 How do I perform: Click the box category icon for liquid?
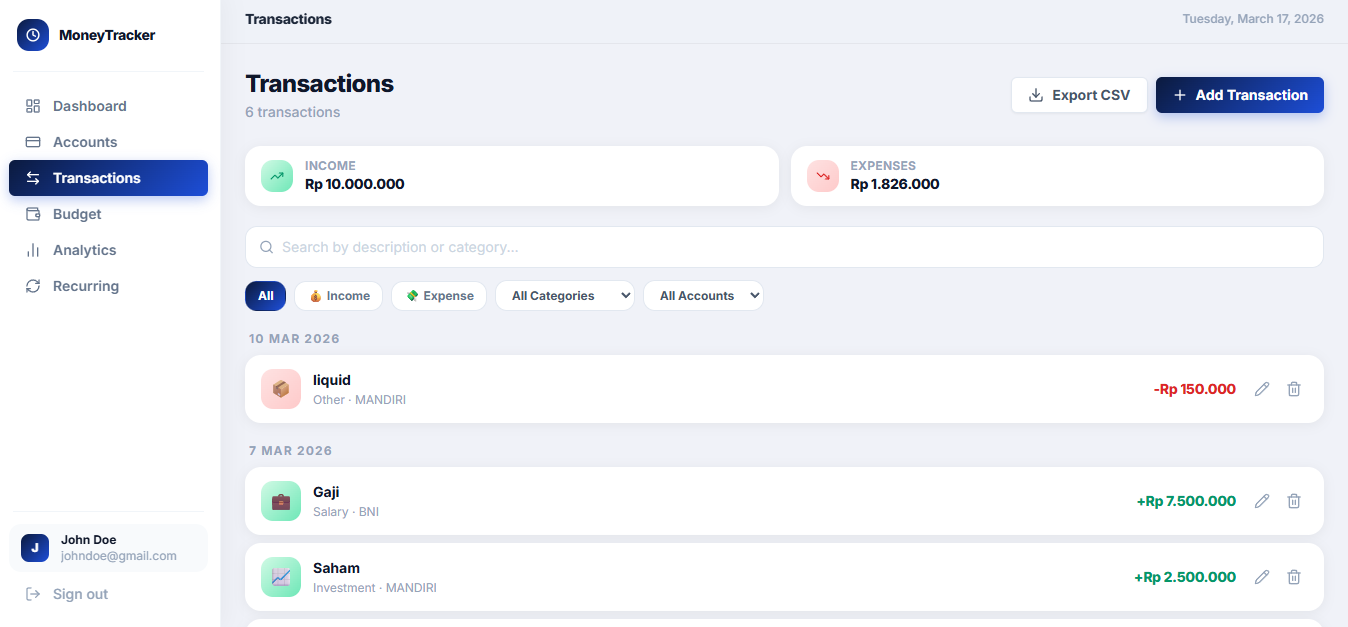tap(281, 389)
